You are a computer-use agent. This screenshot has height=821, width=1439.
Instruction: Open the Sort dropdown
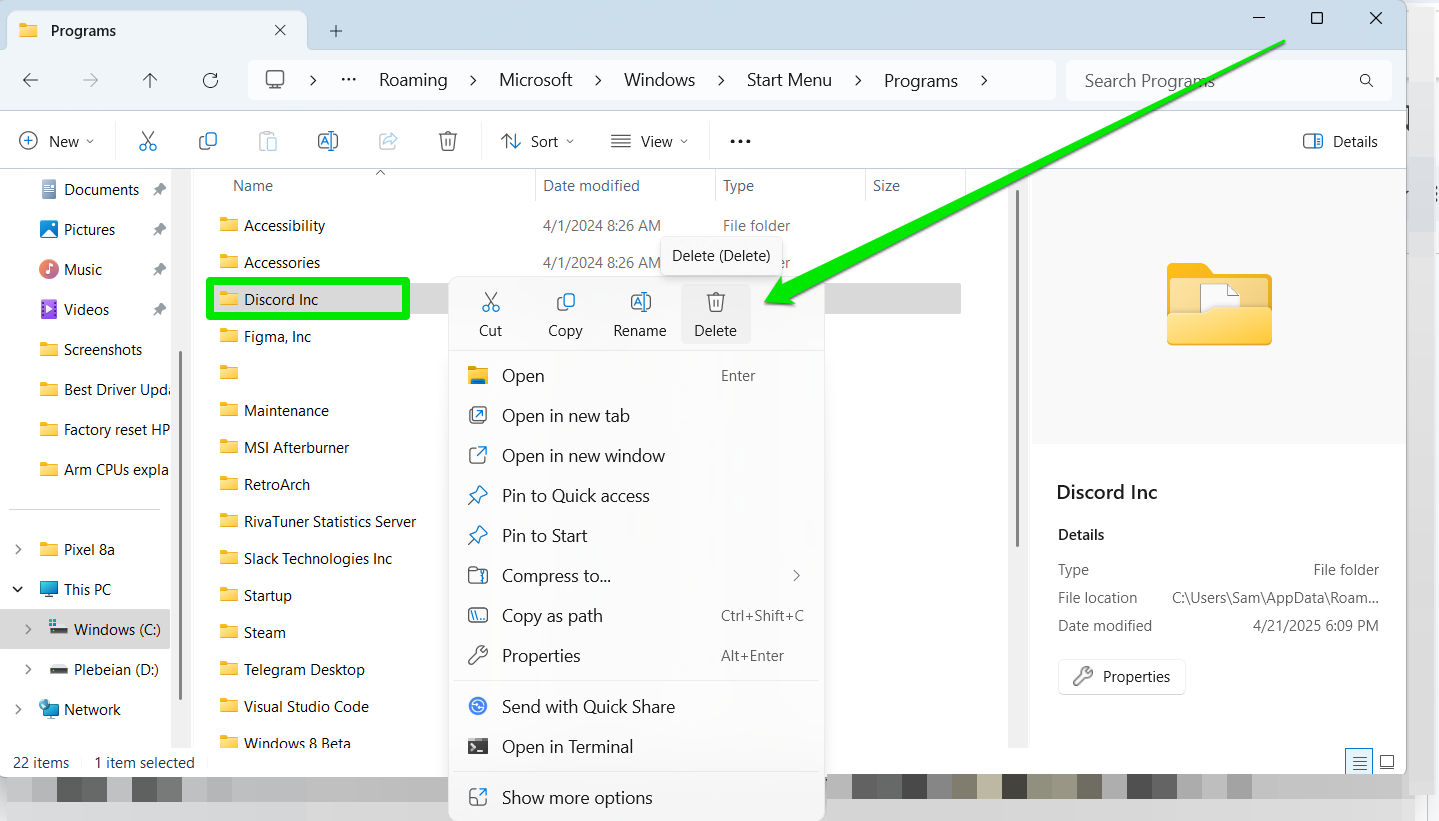coord(538,141)
